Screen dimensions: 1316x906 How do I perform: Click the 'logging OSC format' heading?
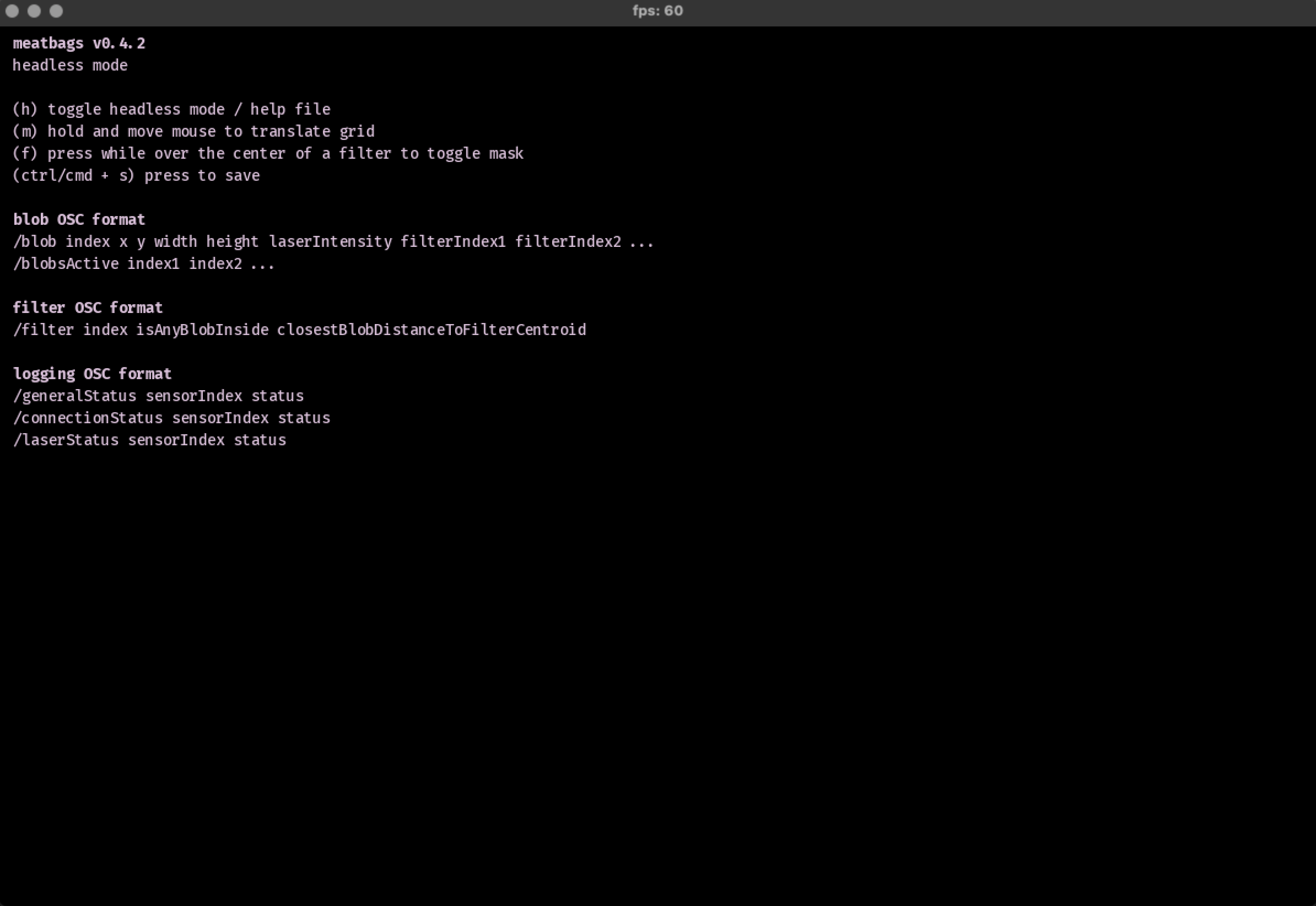click(92, 374)
